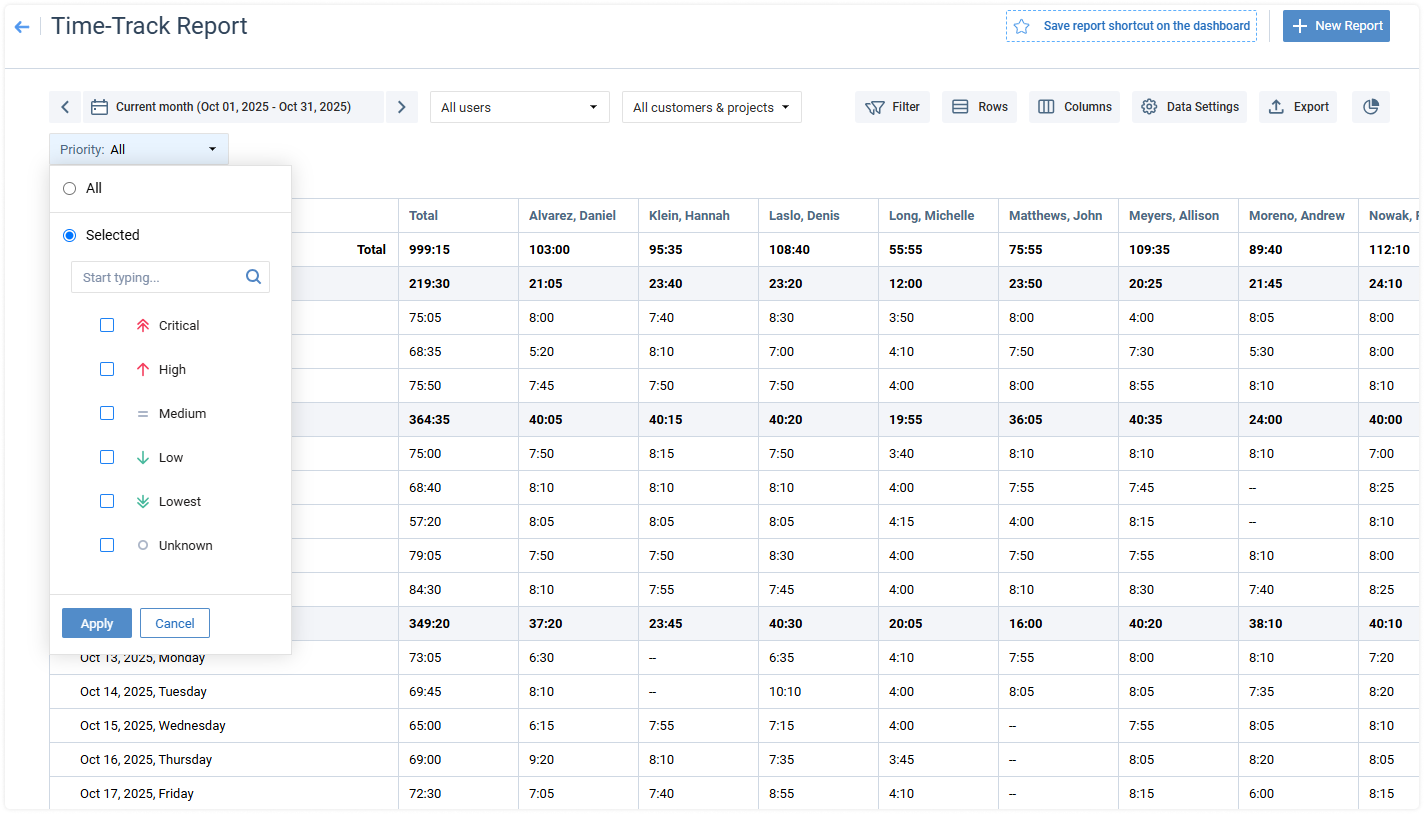Check the Critical priority checkbox
This screenshot has height=814, width=1424.
(107, 325)
